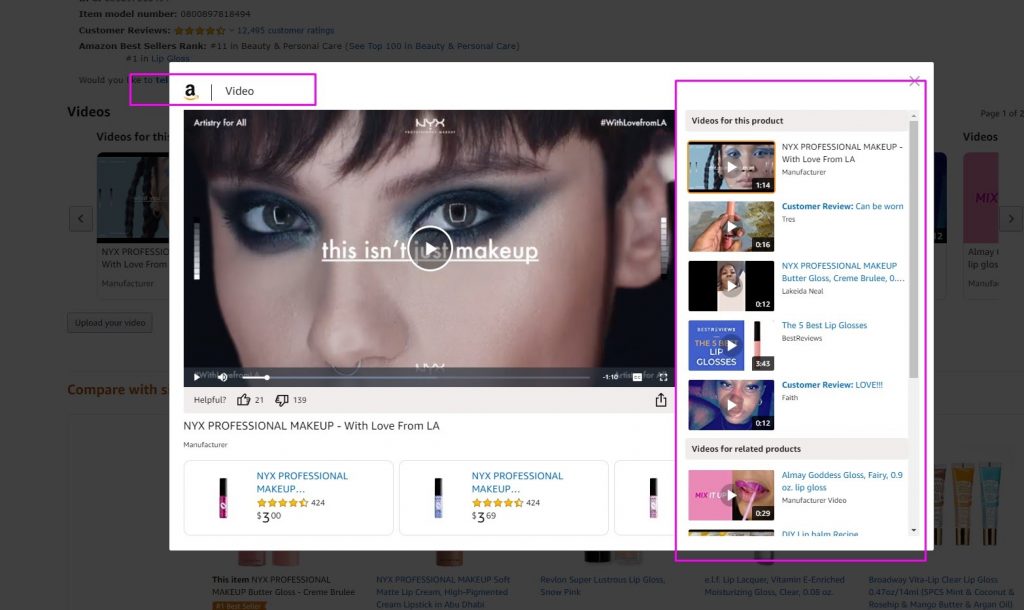Click the thumbs up helpful icon

tap(244, 400)
